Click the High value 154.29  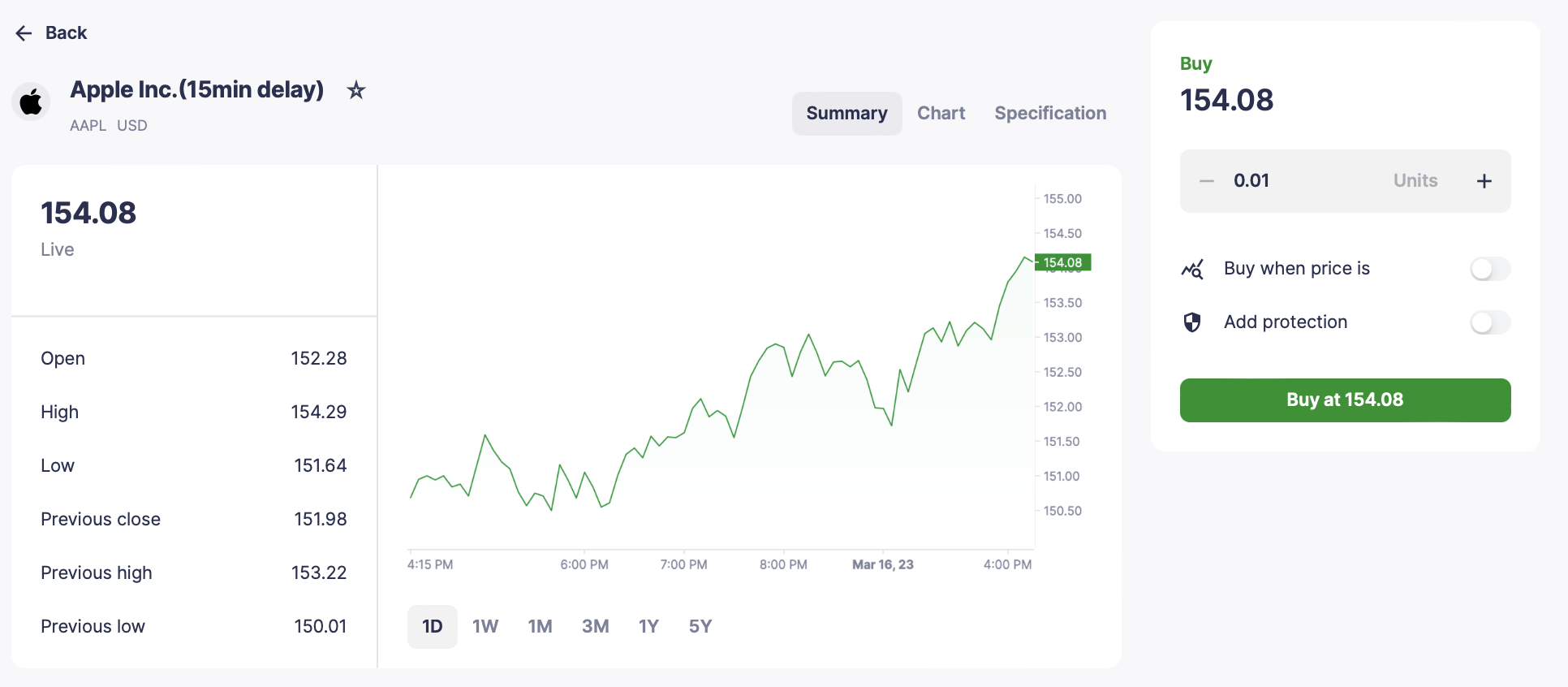click(319, 413)
